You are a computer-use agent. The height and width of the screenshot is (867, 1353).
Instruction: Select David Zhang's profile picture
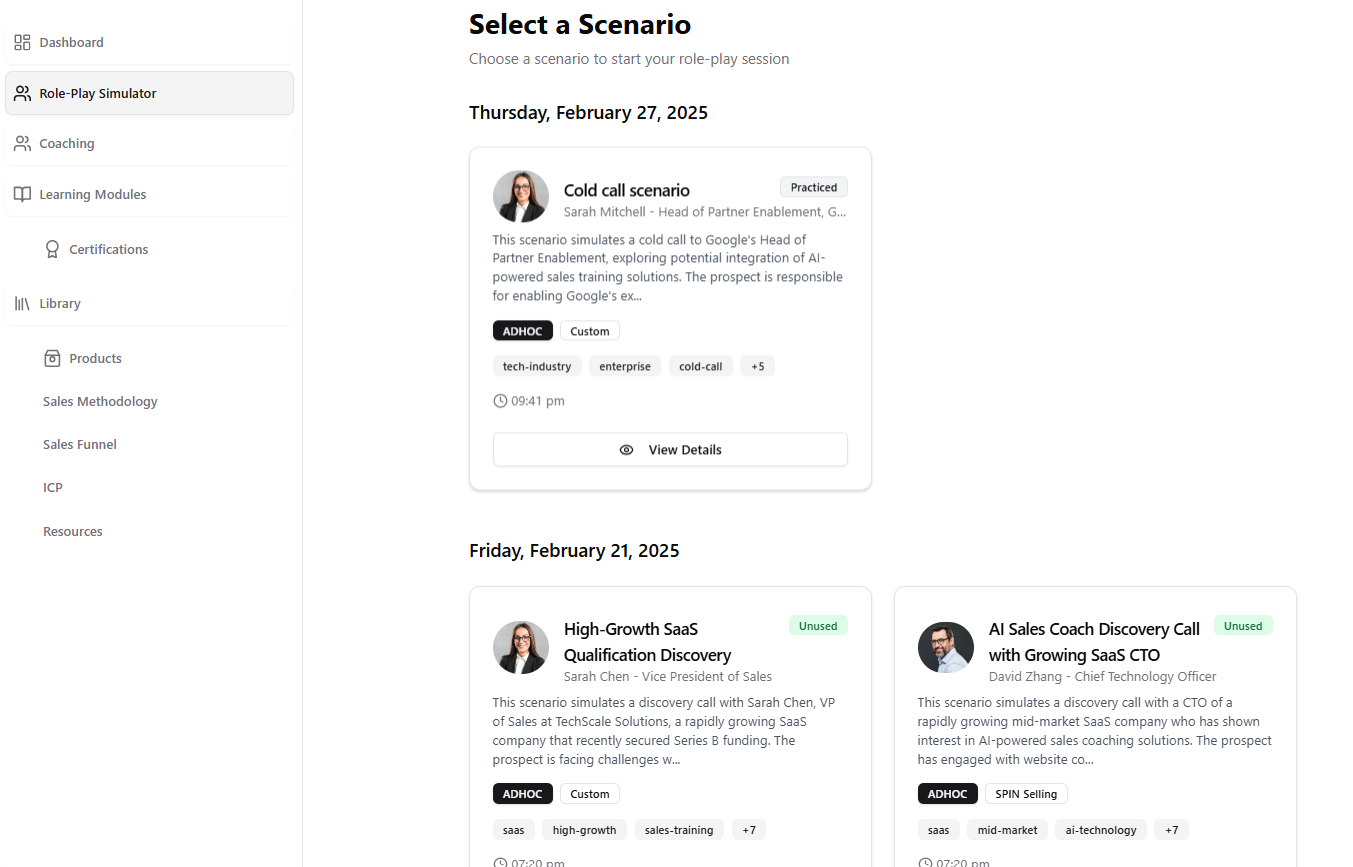946,647
